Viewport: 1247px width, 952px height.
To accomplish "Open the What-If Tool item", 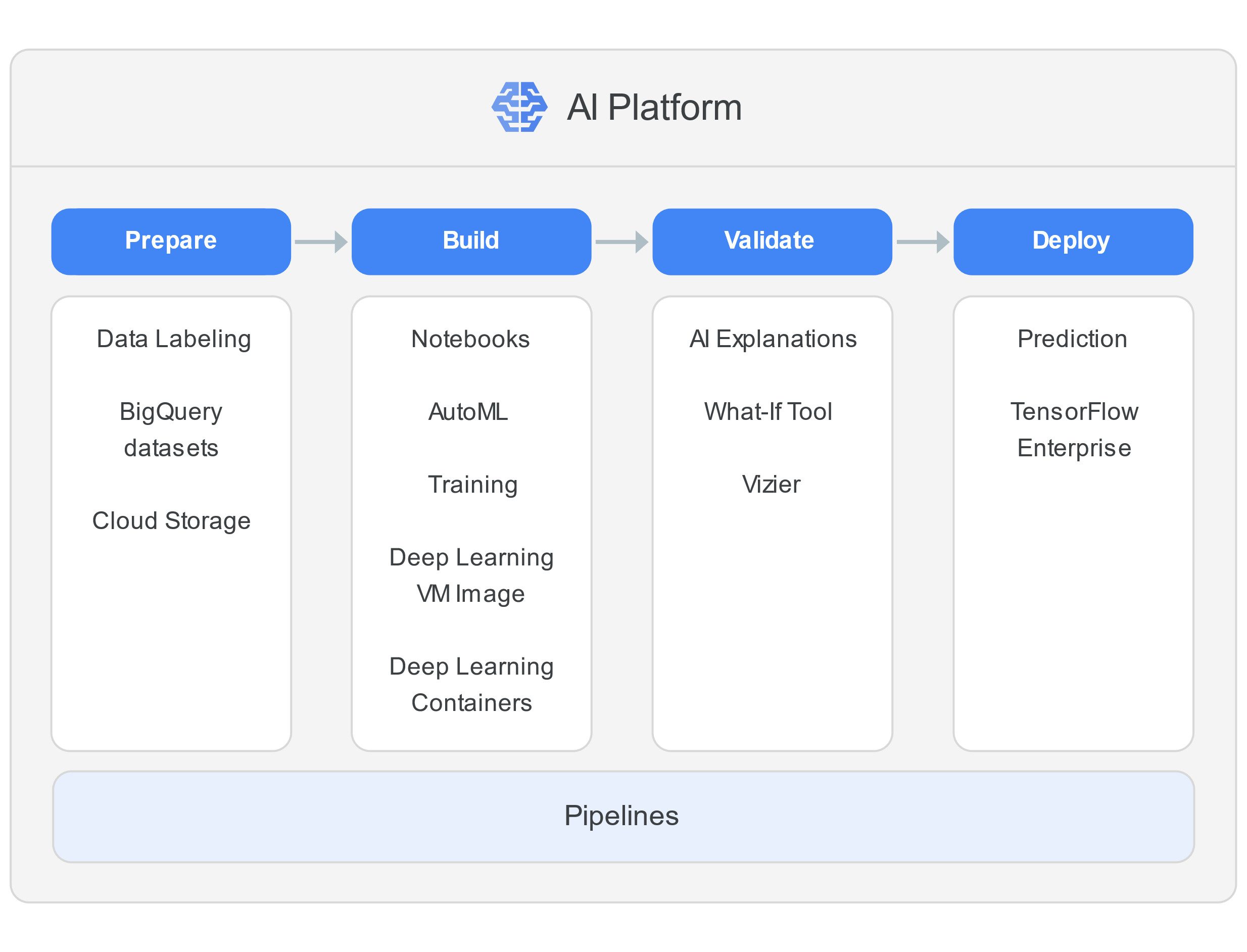I will point(768,411).
